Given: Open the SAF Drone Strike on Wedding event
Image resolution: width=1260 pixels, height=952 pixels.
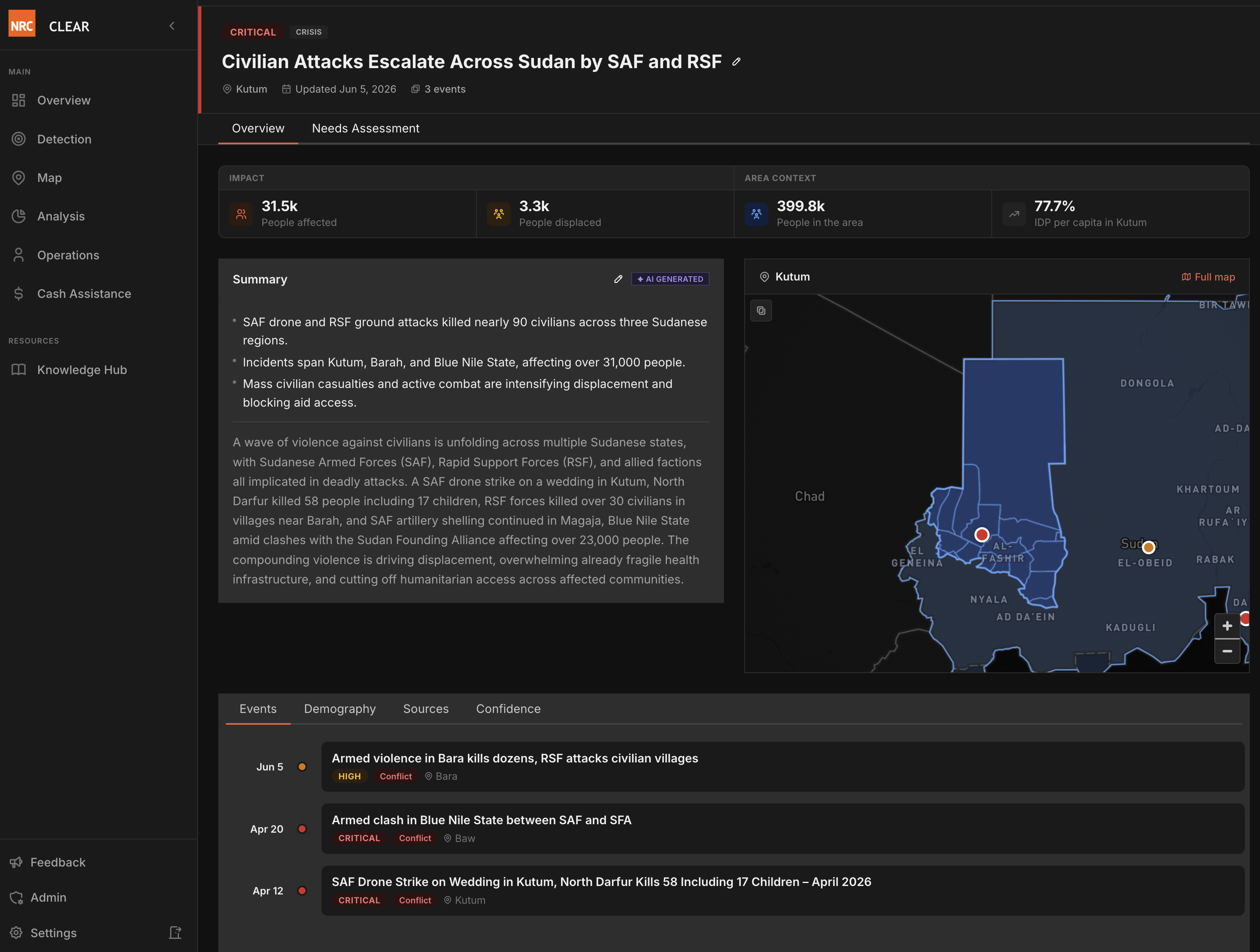Looking at the screenshot, I should pyautogui.click(x=783, y=891).
